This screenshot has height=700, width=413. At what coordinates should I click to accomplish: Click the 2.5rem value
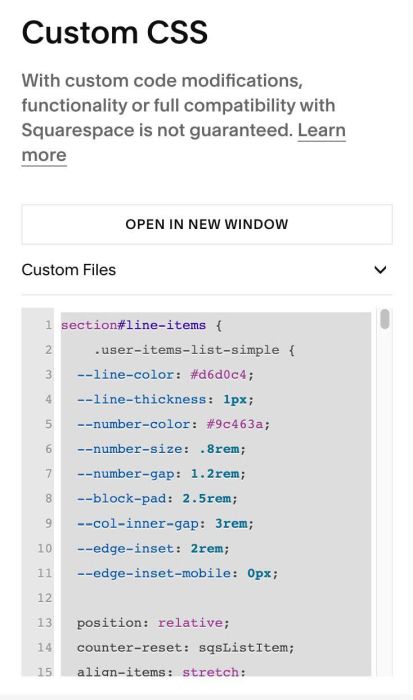(x=207, y=498)
